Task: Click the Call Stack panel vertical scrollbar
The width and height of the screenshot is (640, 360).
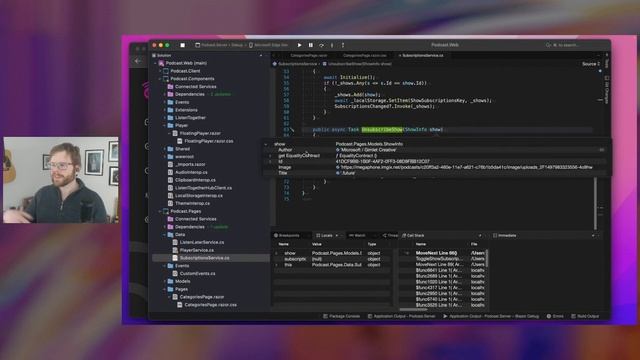Action: point(487,258)
